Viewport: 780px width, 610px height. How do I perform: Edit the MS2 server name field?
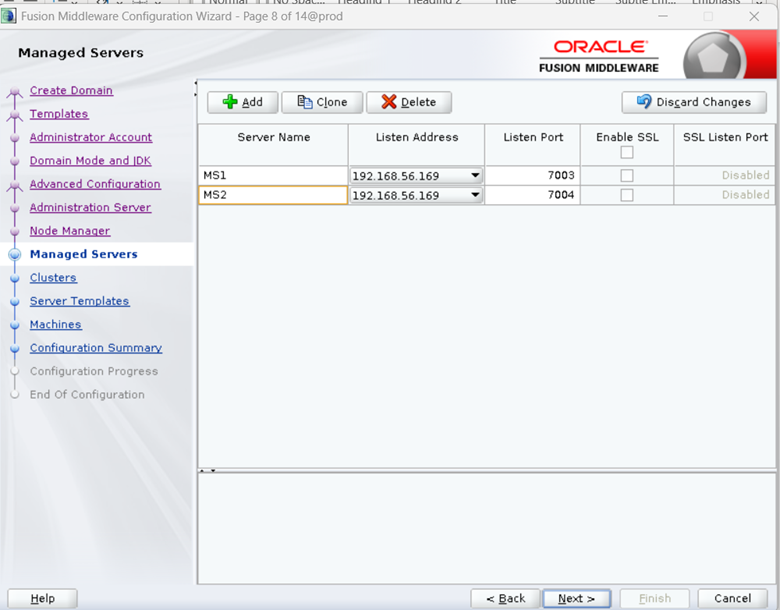pos(273,195)
